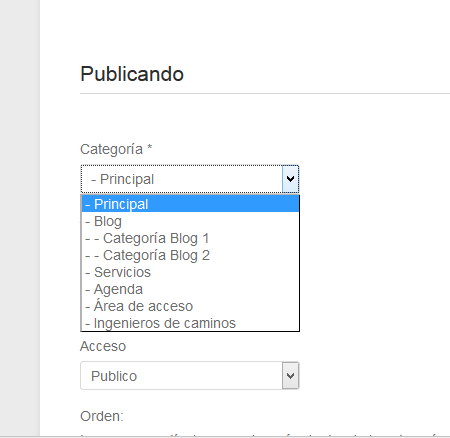Click the gray sidebar strip on the left

click(x=20, y=218)
